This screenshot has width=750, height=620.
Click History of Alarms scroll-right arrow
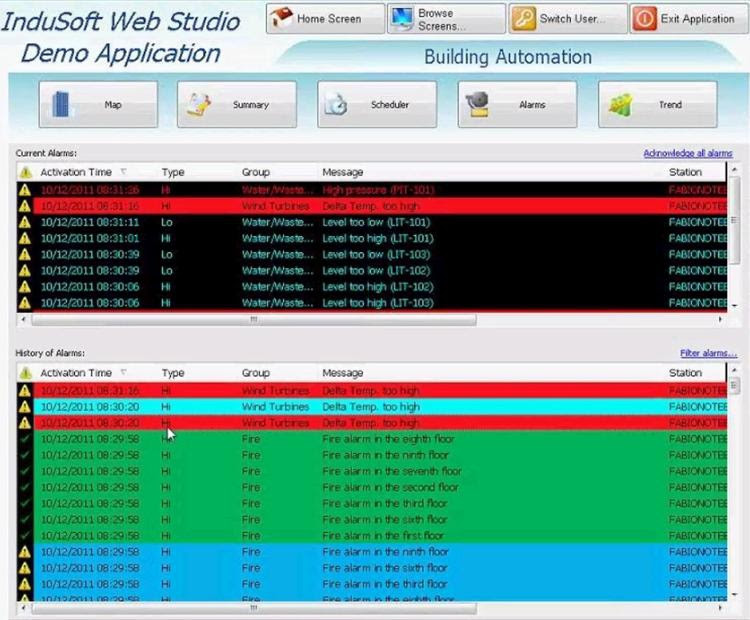click(720, 608)
